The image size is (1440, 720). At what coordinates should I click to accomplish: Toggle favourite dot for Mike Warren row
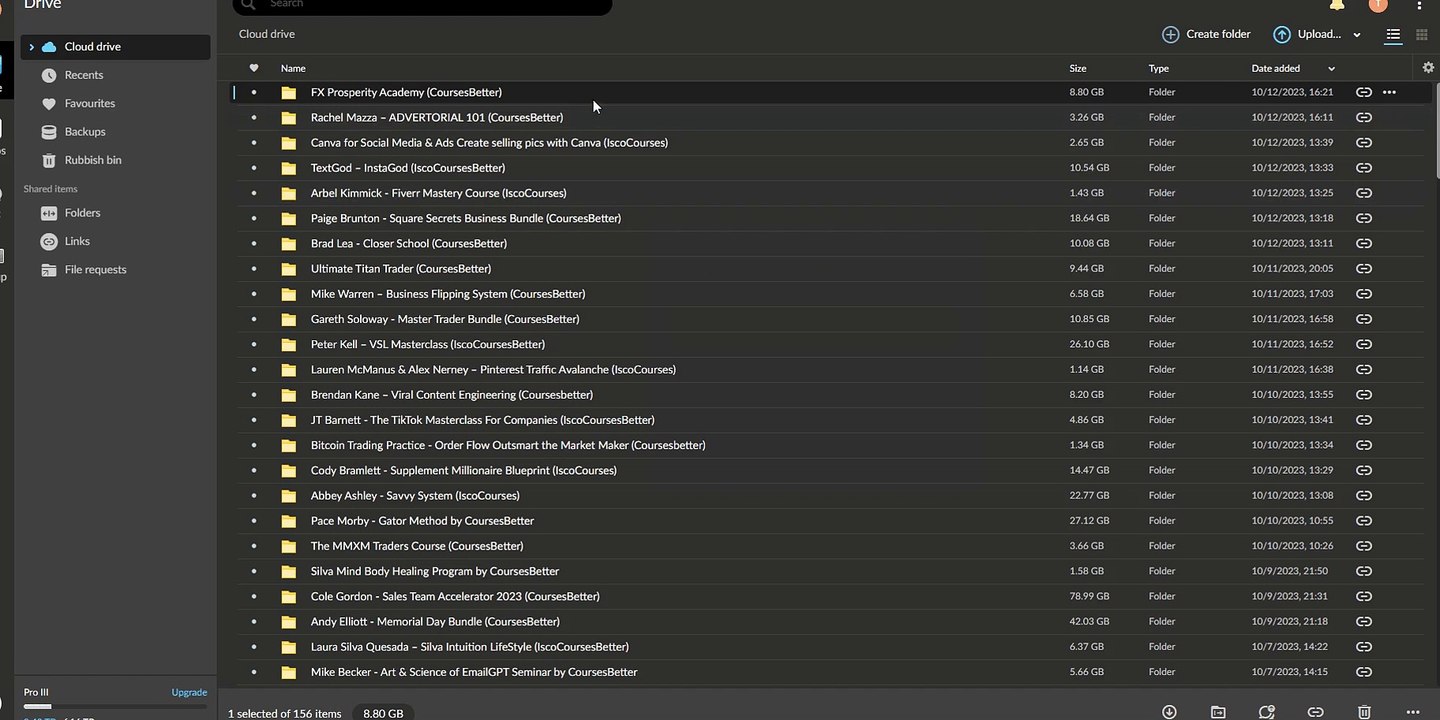click(254, 294)
